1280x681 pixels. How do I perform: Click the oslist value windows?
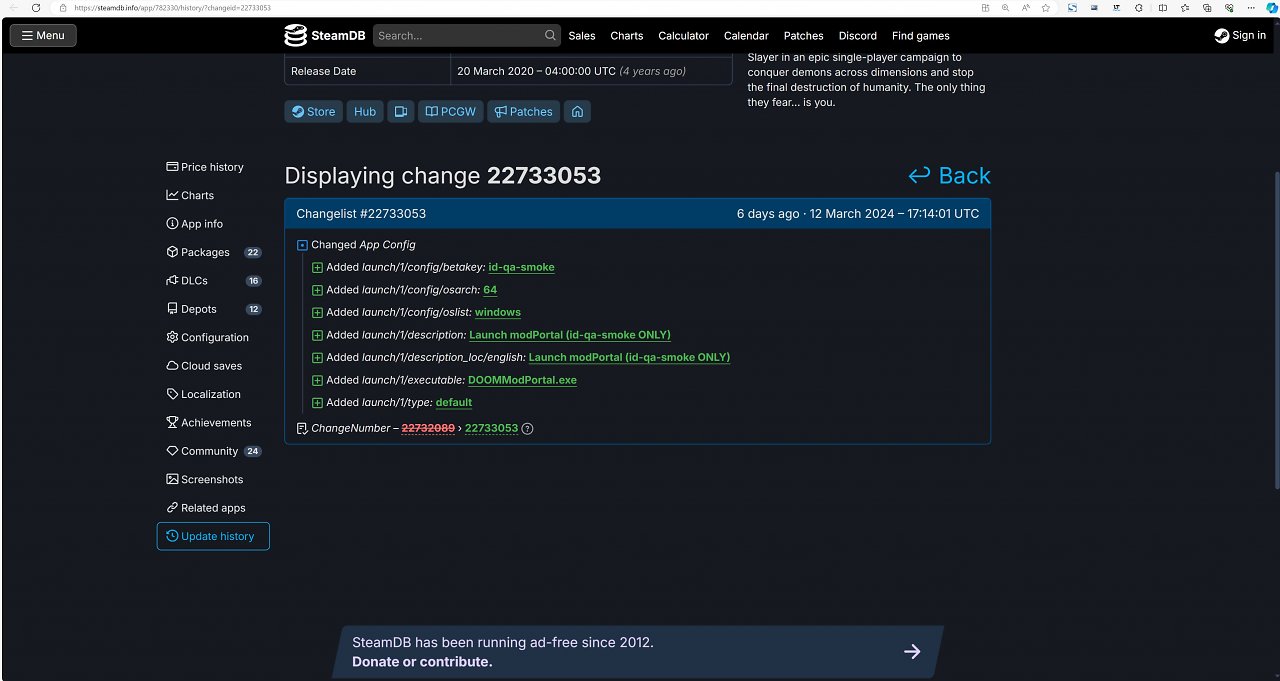point(498,312)
